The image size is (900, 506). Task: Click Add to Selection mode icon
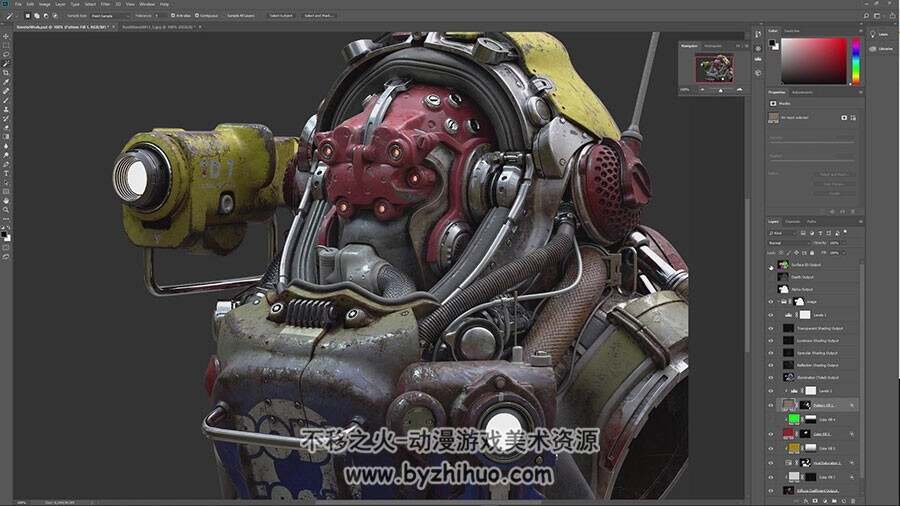click(x=37, y=15)
